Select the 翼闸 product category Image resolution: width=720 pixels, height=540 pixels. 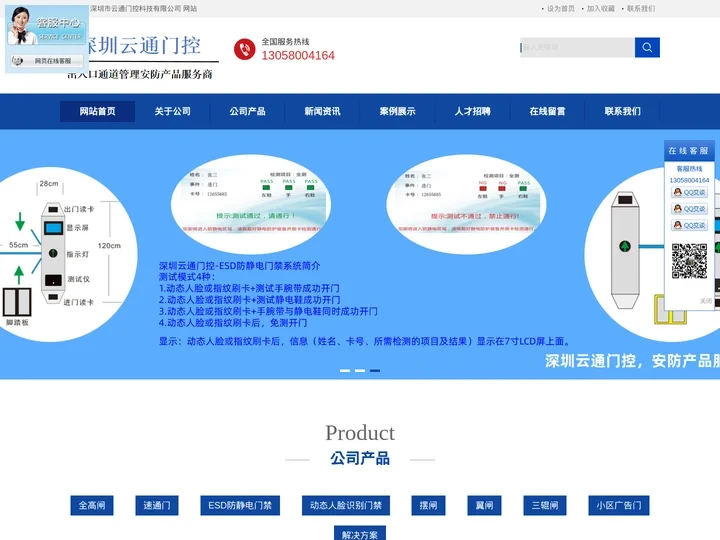click(x=484, y=506)
